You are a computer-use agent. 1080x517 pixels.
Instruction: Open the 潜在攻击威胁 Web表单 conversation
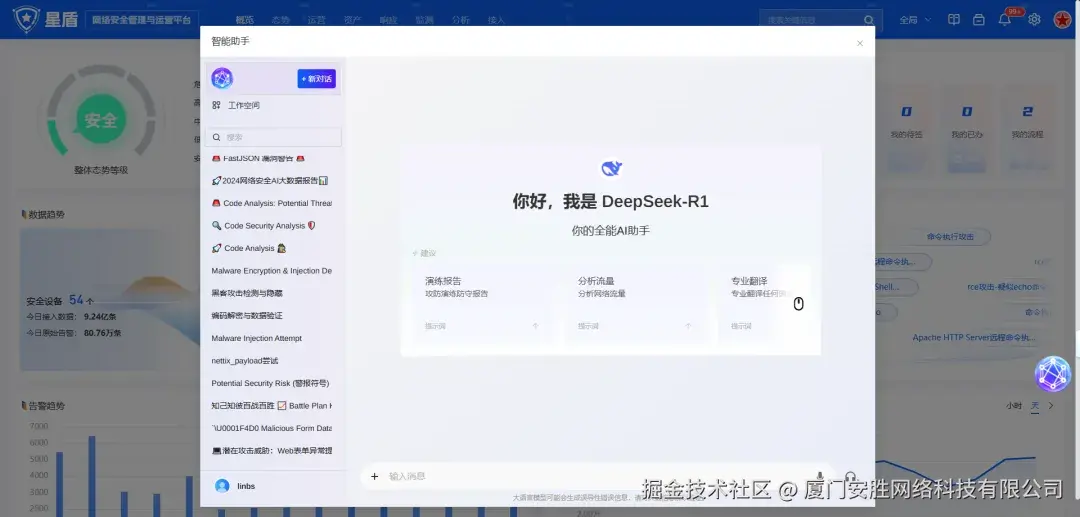coord(271,451)
